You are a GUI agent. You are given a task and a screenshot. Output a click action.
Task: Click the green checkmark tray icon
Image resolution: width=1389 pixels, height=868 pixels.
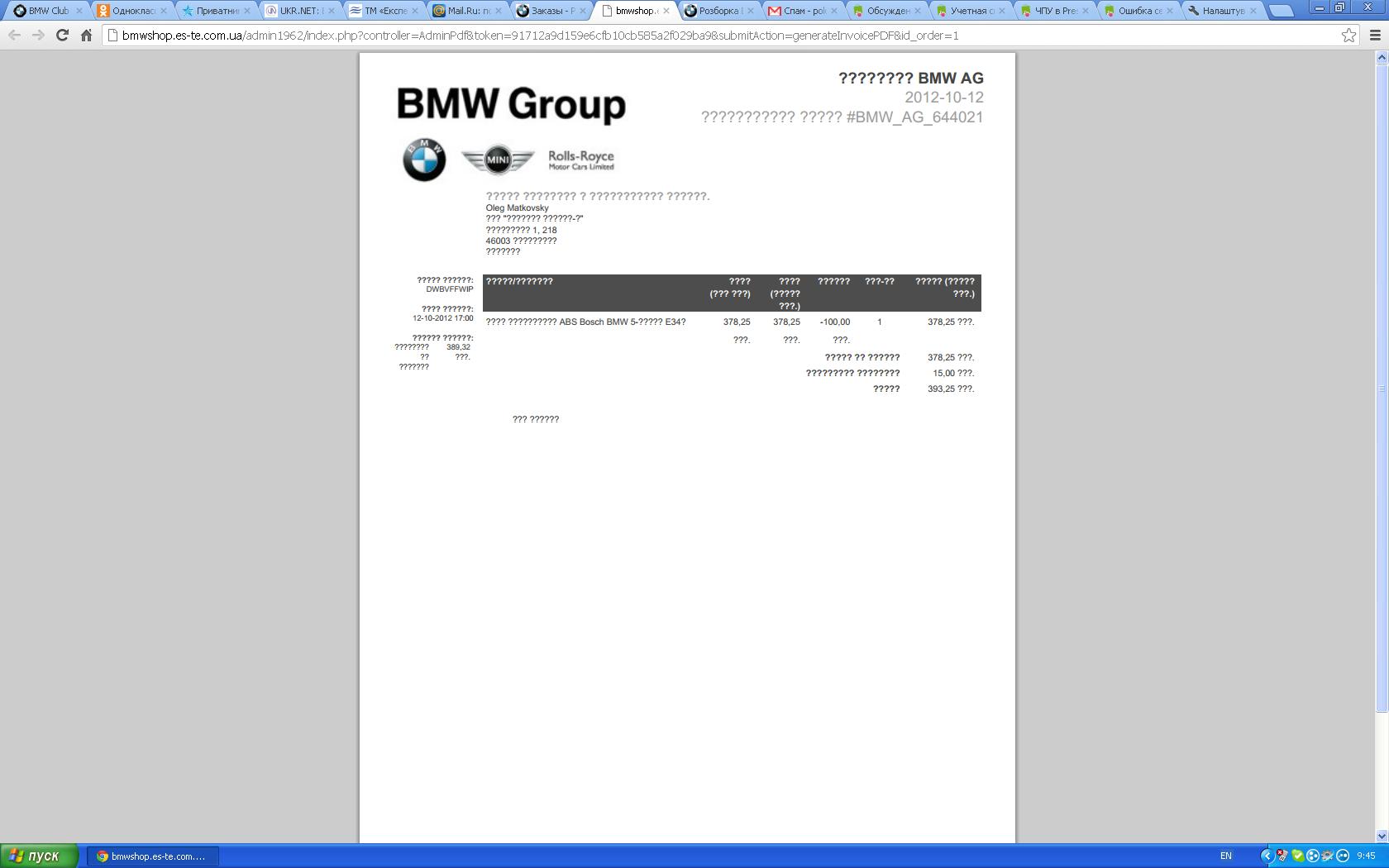(x=1297, y=856)
